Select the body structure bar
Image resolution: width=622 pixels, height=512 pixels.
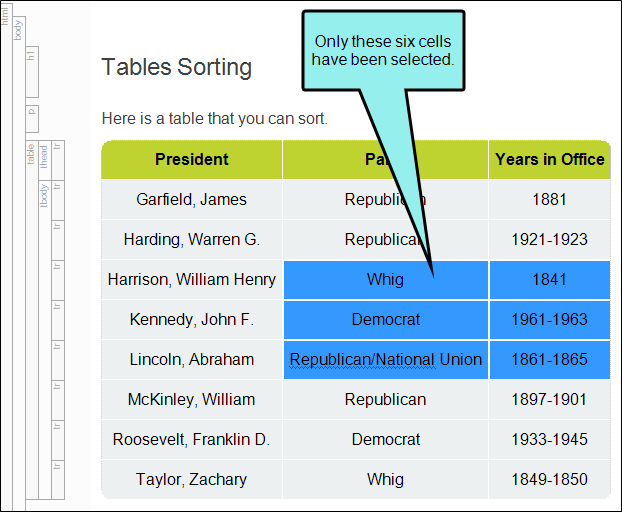point(19,264)
